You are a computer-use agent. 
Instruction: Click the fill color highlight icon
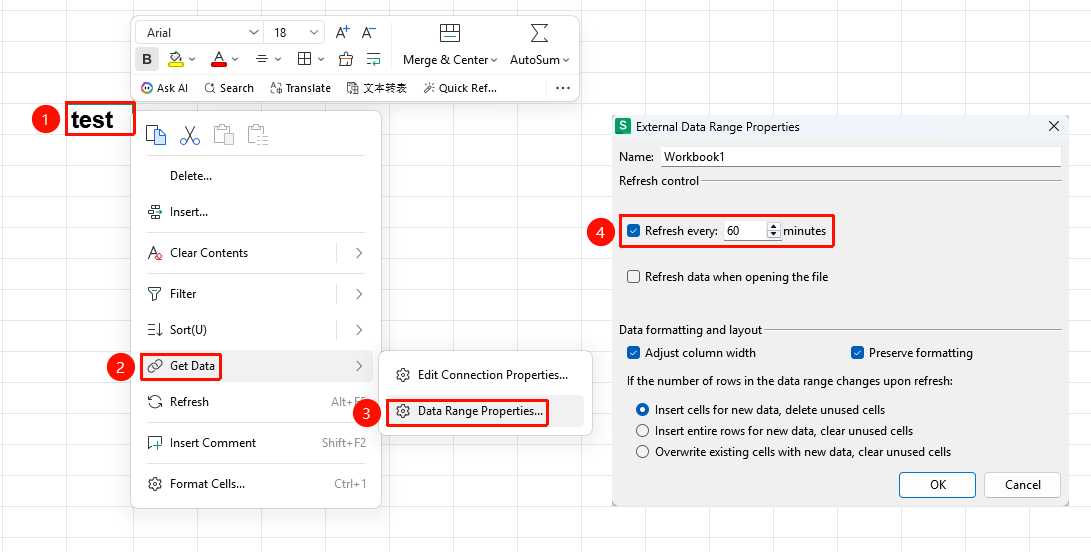click(x=175, y=59)
